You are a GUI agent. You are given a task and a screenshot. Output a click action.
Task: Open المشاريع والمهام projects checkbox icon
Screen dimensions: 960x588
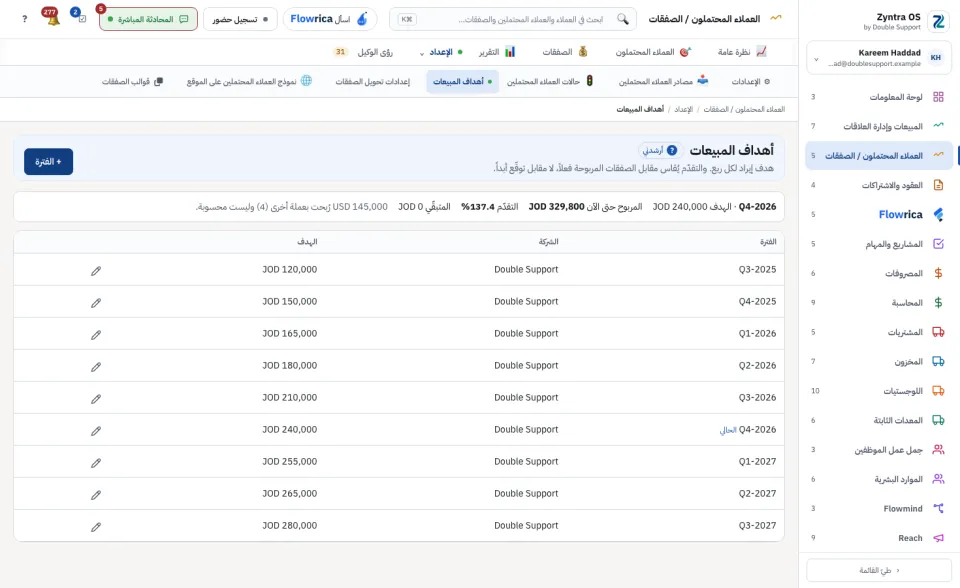tap(938, 244)
